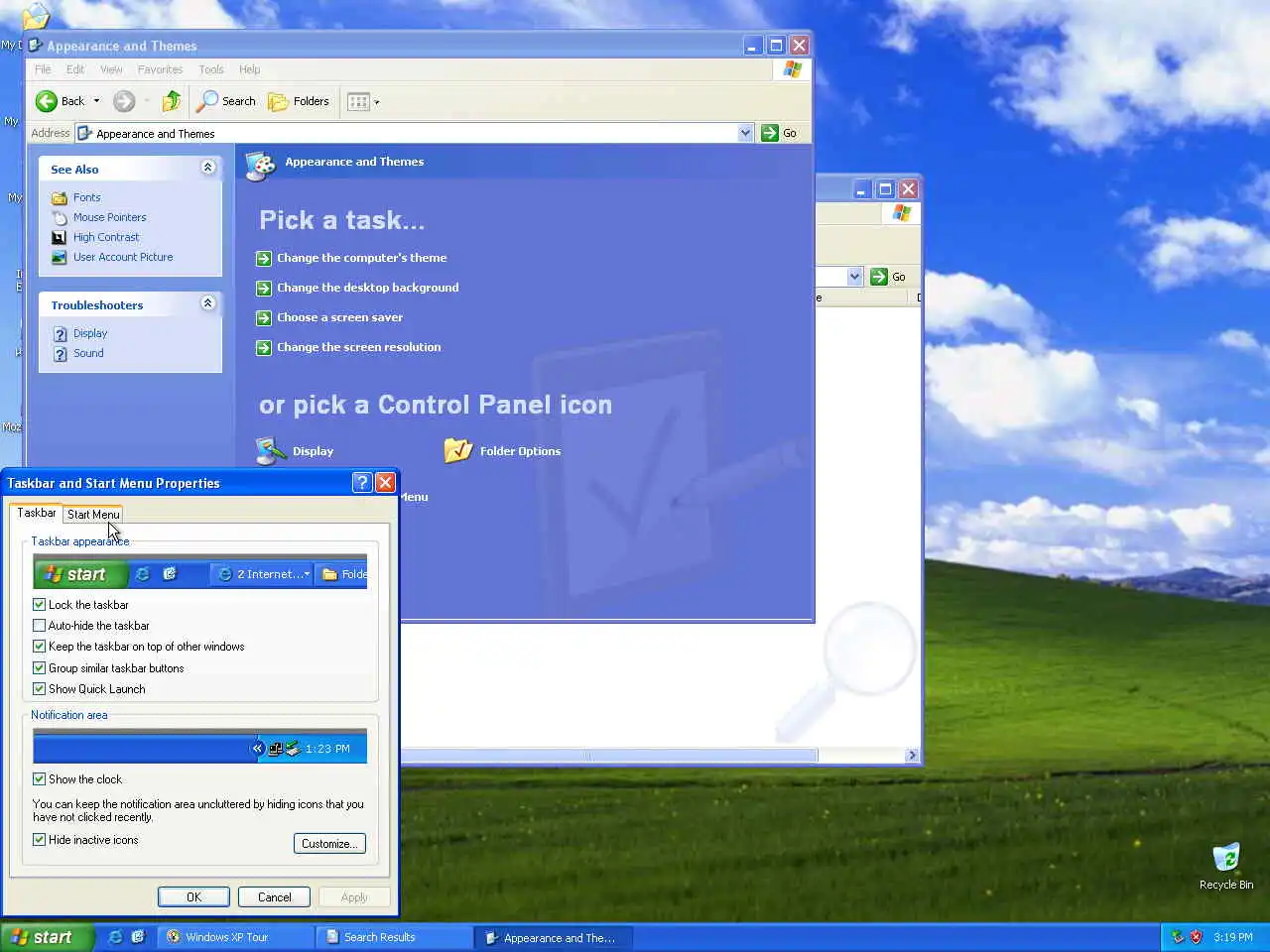This screenshot has height=952, width=1270.
Task: Click the Back arrow icon in Appearance and Themes
Action: coord(47,101)
